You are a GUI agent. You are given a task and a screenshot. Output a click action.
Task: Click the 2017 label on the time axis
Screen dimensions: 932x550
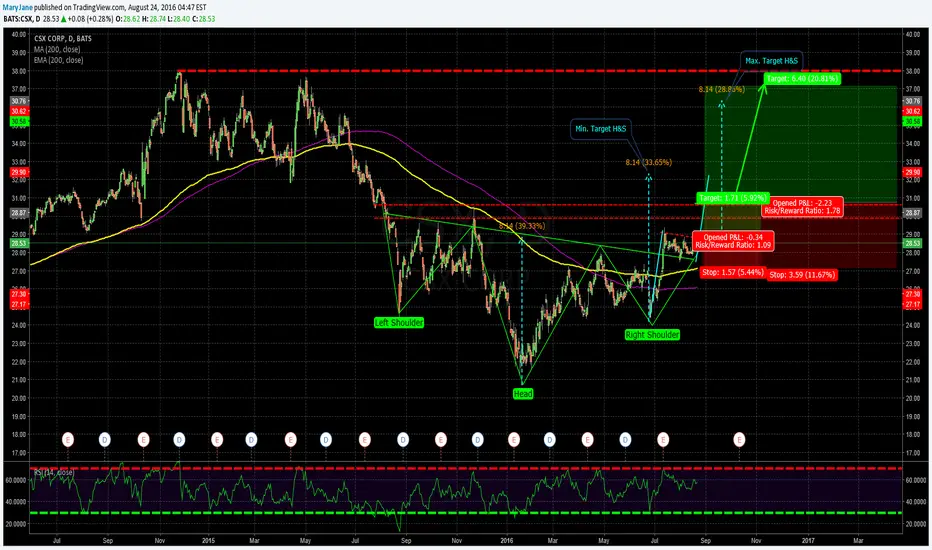[x=808, y=540]
